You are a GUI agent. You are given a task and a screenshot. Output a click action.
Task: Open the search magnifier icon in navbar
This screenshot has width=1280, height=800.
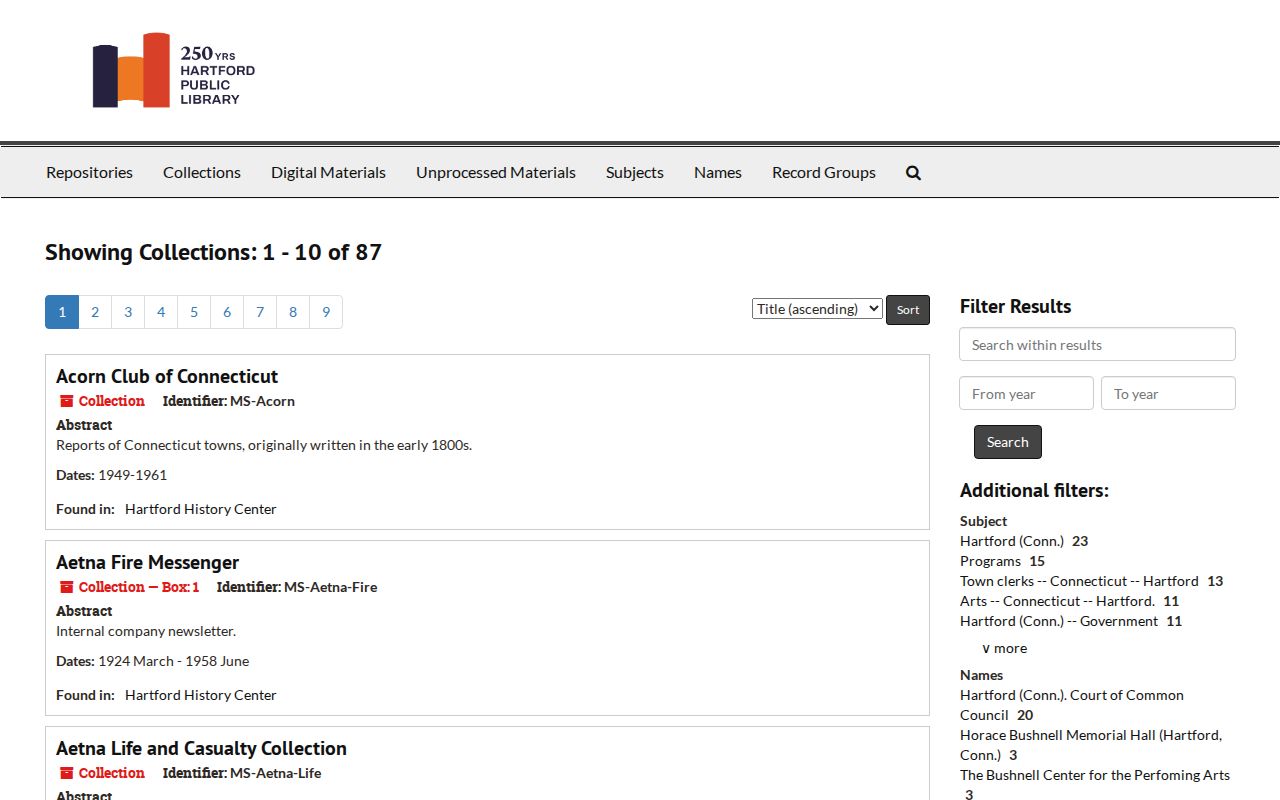click(x=913, y=173)
